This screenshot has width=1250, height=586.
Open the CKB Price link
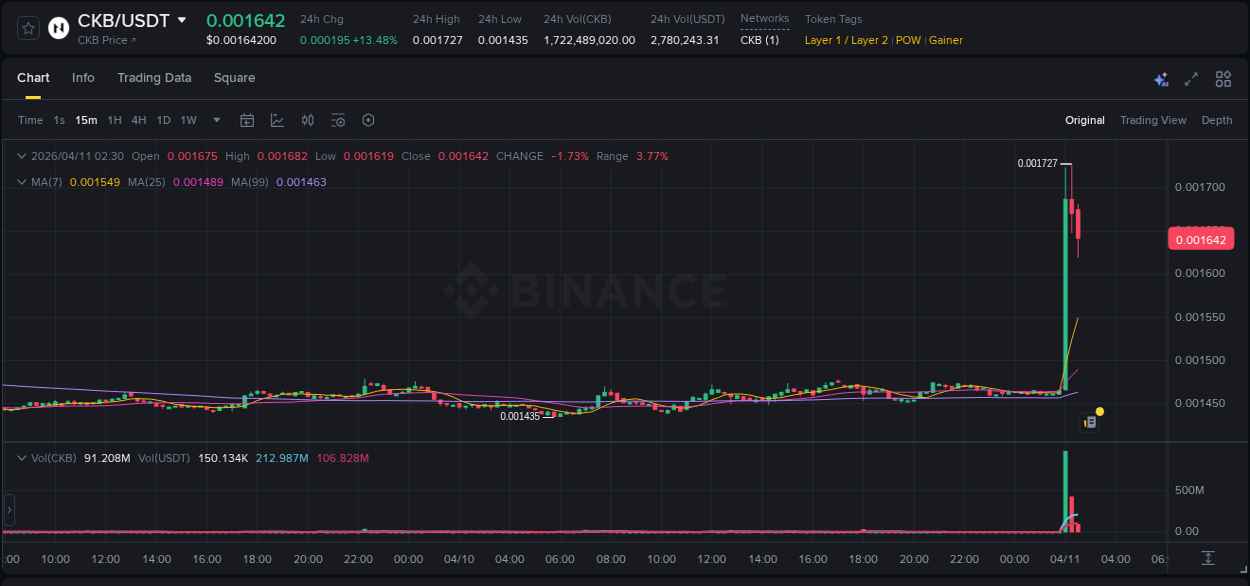pyautogui.click(x=107, y=40)
